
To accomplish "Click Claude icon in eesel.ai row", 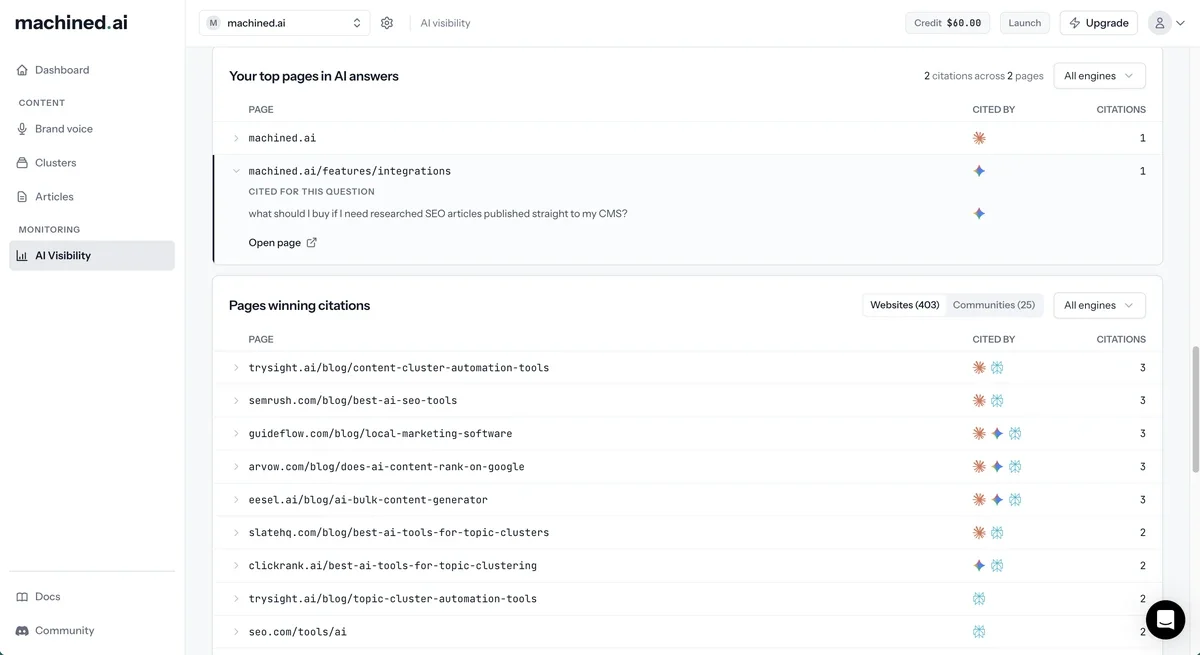I will click(979, 499).
